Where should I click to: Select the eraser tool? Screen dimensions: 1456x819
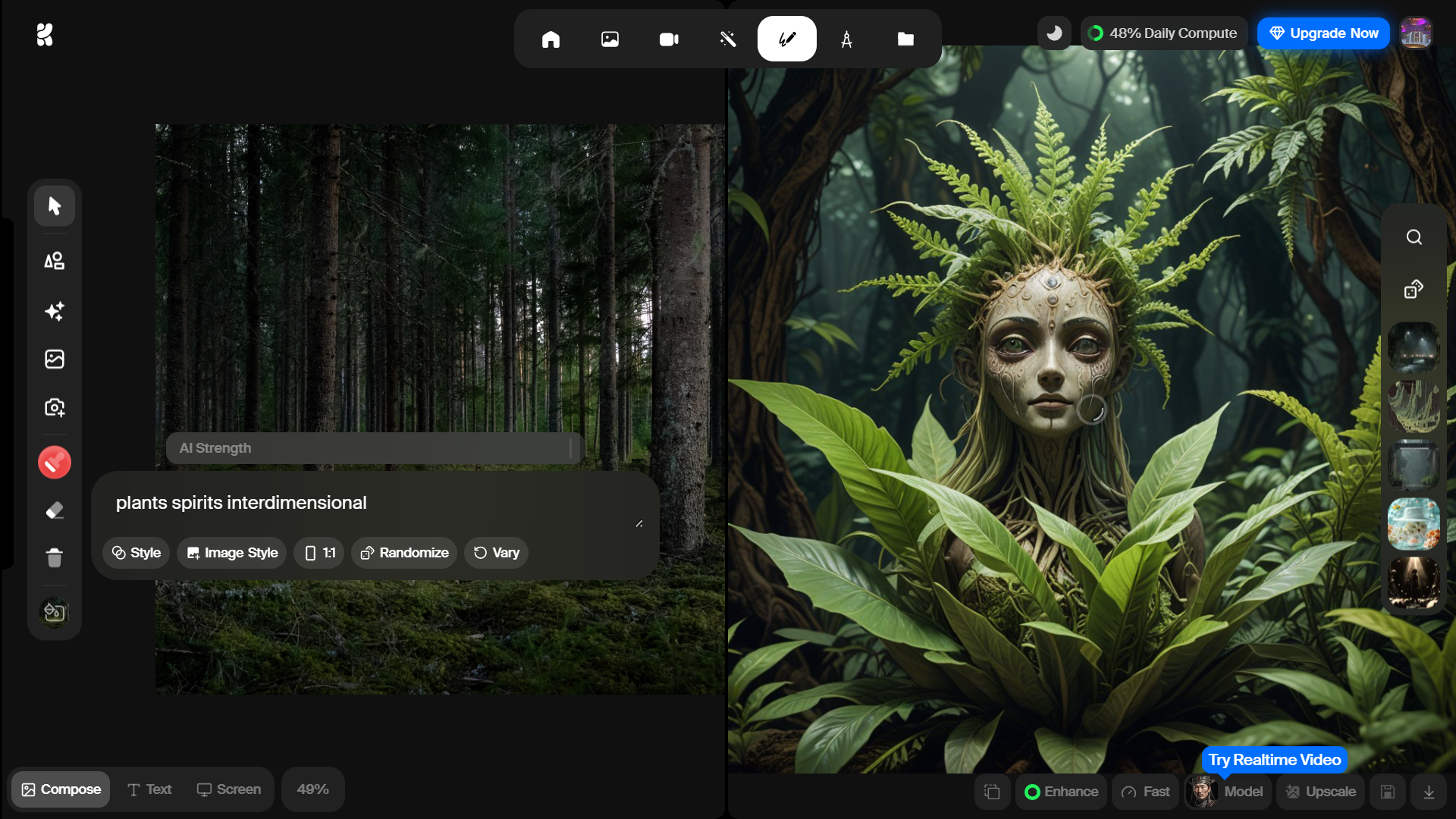coord(54,510)
